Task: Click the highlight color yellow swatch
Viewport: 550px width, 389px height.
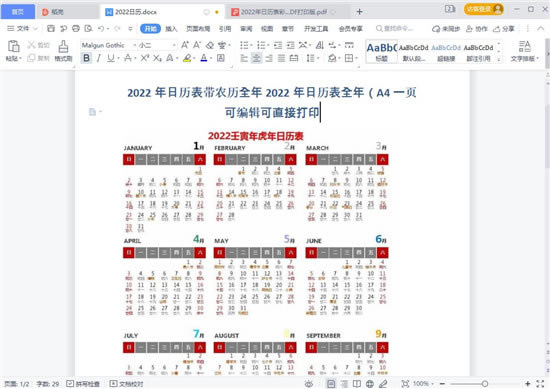Action: click(187, 58)
